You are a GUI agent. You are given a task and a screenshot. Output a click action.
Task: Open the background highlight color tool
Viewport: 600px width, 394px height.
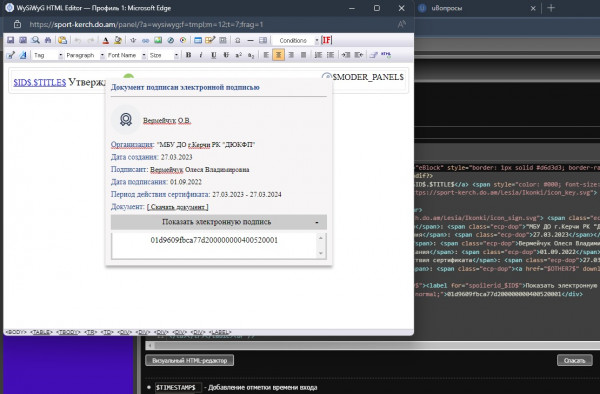[118, 40]
